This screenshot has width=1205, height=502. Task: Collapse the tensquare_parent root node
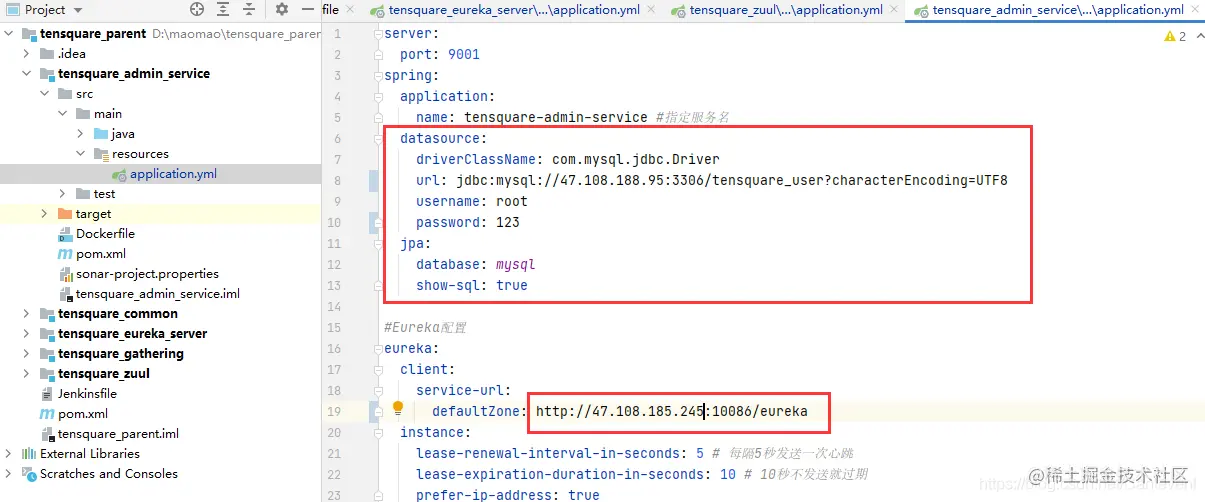10,33
